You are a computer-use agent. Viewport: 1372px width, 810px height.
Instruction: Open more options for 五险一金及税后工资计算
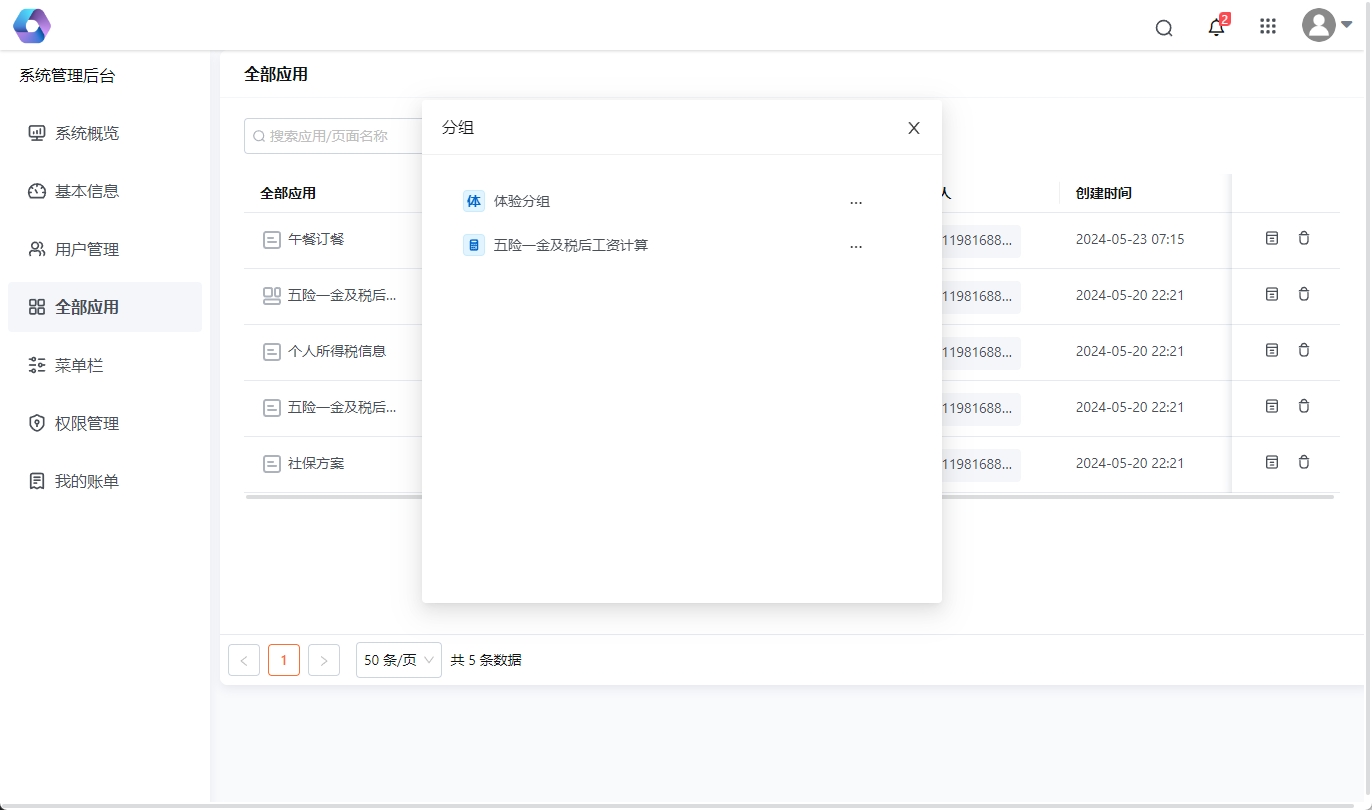[856, 246]
